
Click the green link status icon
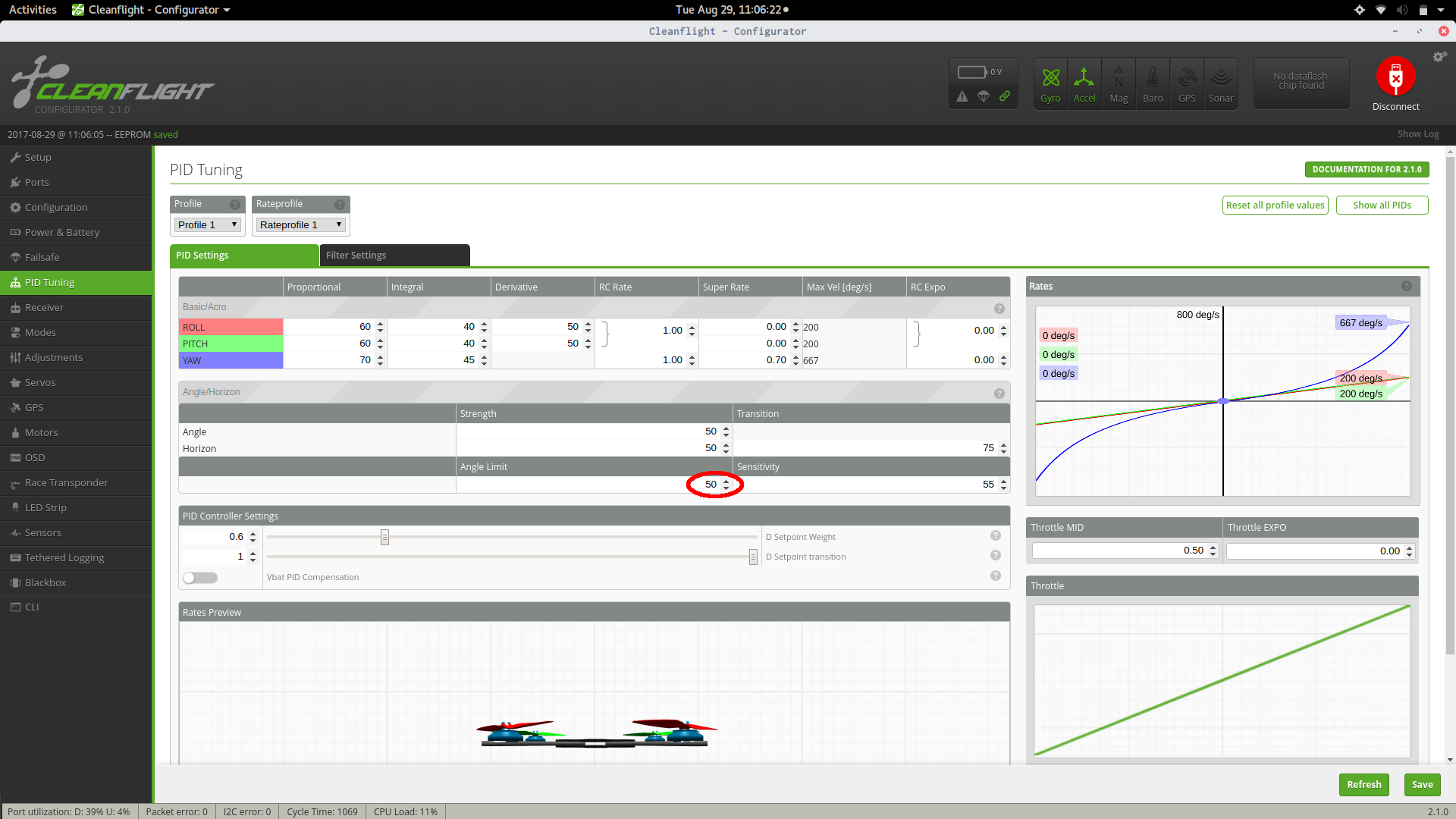coord(1005,96)
